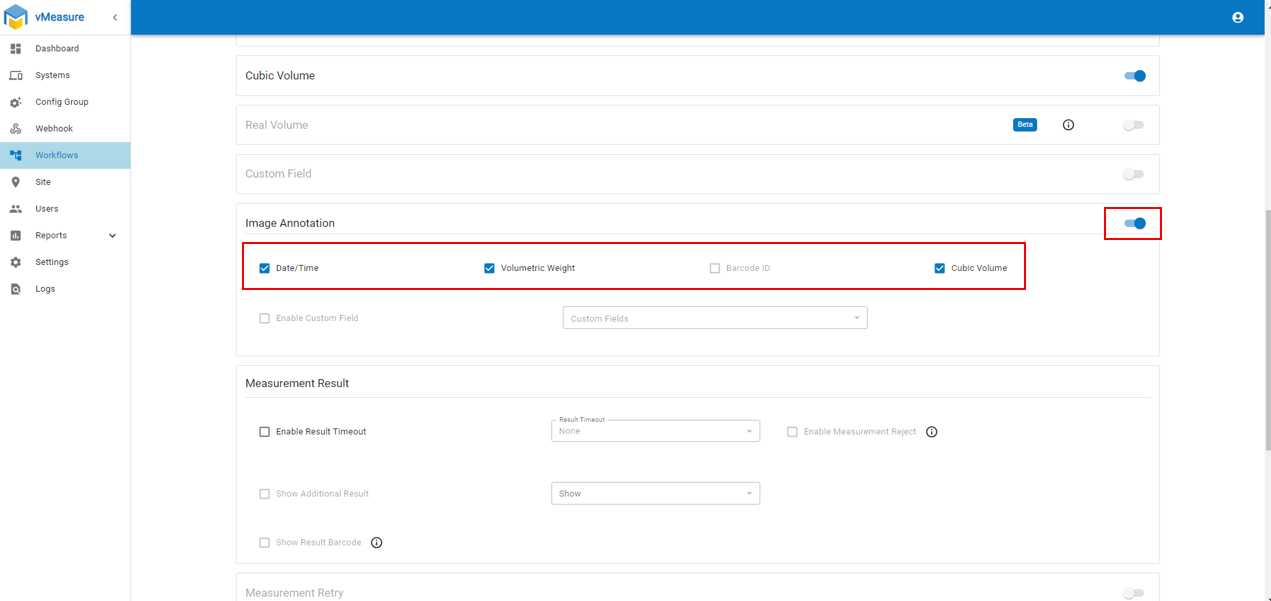Click the Config Group gear icon

(x=15, y=102)
